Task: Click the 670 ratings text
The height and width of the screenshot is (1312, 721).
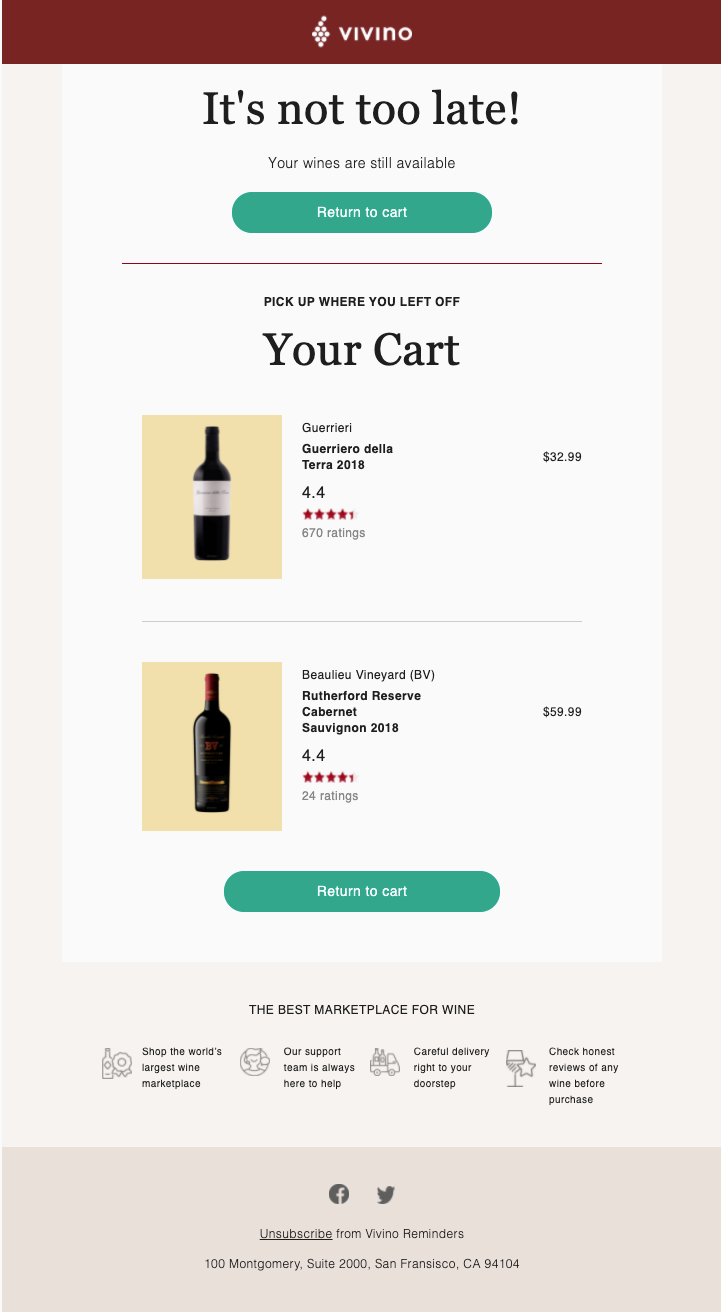Action: tap(333, 533)
